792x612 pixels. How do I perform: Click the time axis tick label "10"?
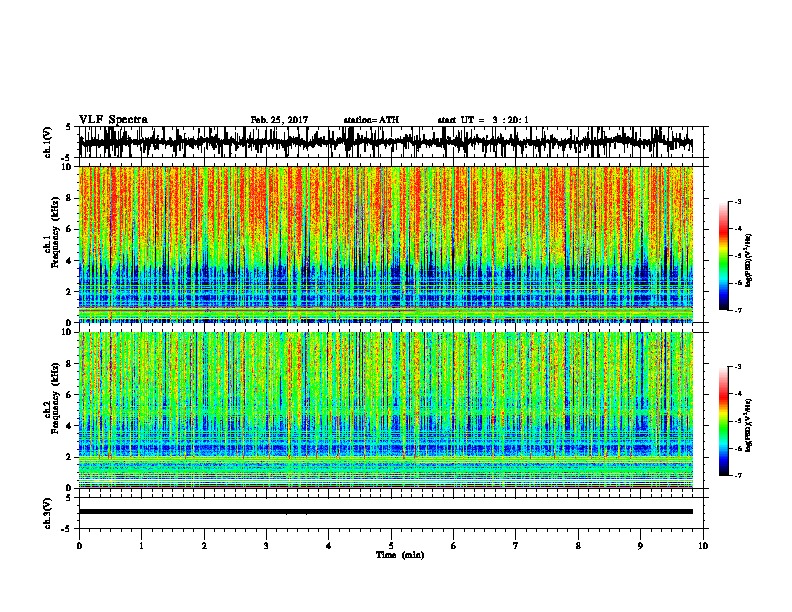coord(703,546)
